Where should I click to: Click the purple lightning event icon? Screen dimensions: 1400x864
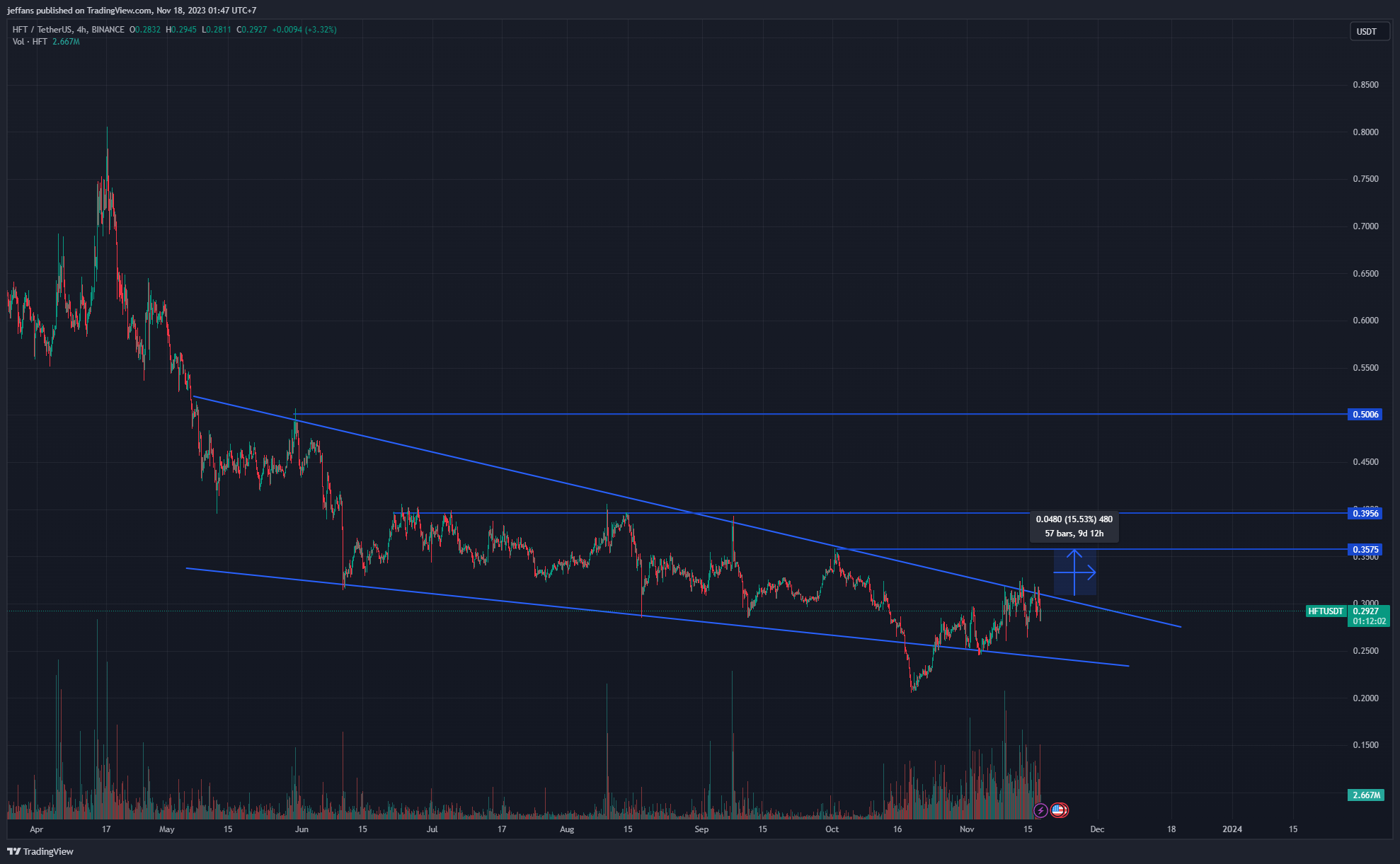(1040, 810)
